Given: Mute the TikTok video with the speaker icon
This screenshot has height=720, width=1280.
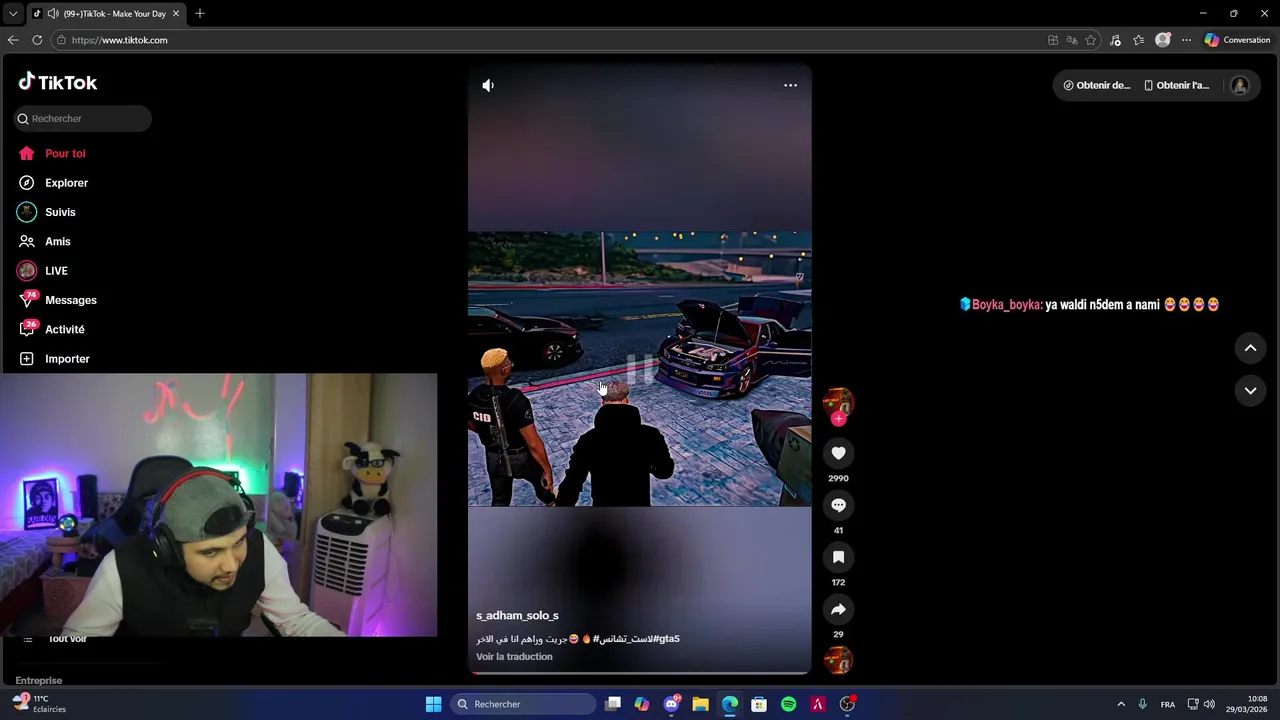Looking at the screenshot, I should [488, 85].
